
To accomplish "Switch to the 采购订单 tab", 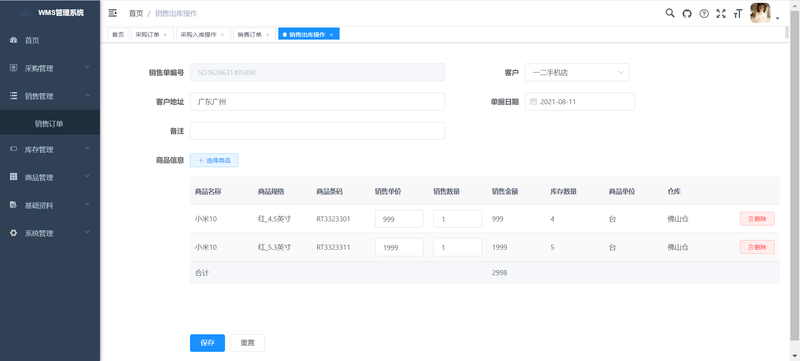I will pyautogui.click(x=152, y=34).
